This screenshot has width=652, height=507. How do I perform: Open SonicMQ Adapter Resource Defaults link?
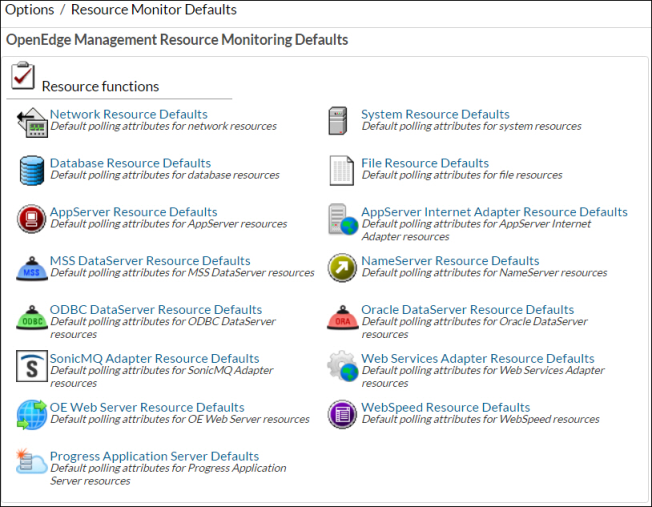[154, 359]
